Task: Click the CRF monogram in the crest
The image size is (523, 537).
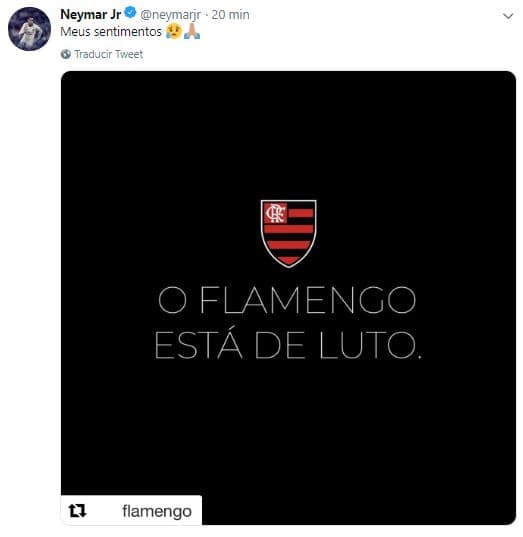Action: (276, 213)
